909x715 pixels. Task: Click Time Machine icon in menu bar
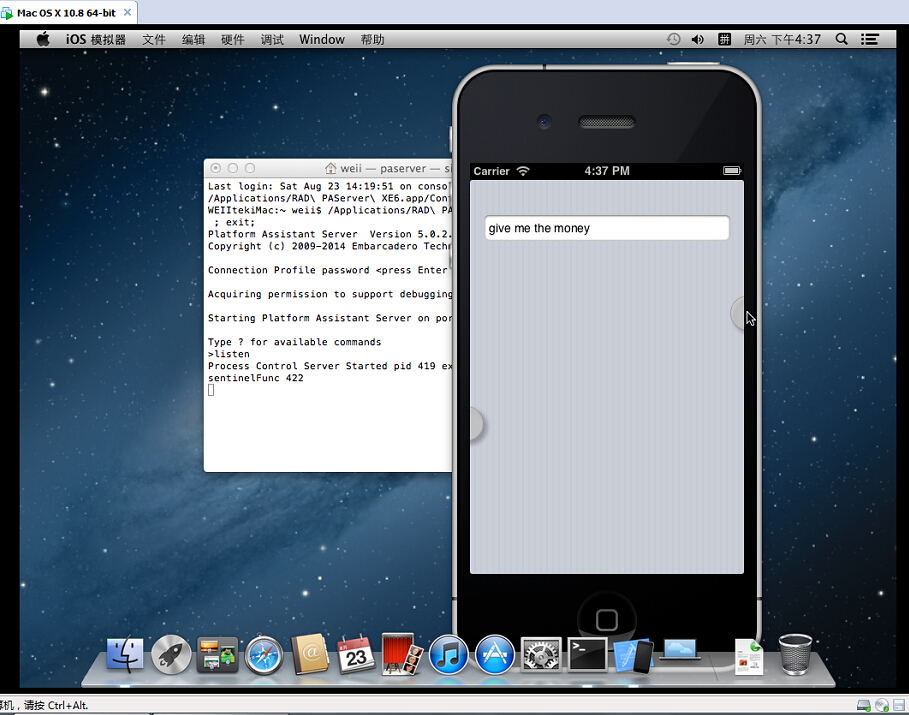673,39
